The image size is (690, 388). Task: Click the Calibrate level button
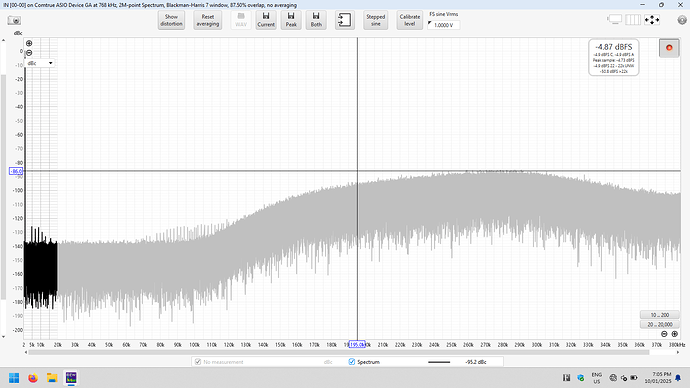(x=410, y=20)
